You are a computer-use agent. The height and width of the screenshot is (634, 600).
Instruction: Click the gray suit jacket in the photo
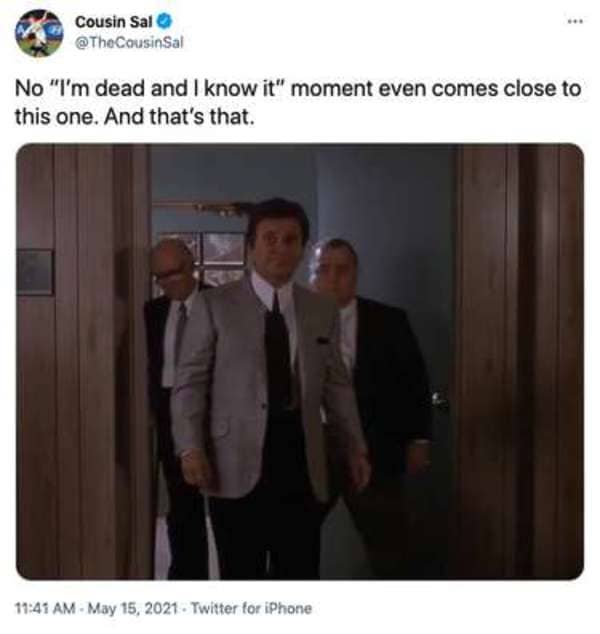226,388
